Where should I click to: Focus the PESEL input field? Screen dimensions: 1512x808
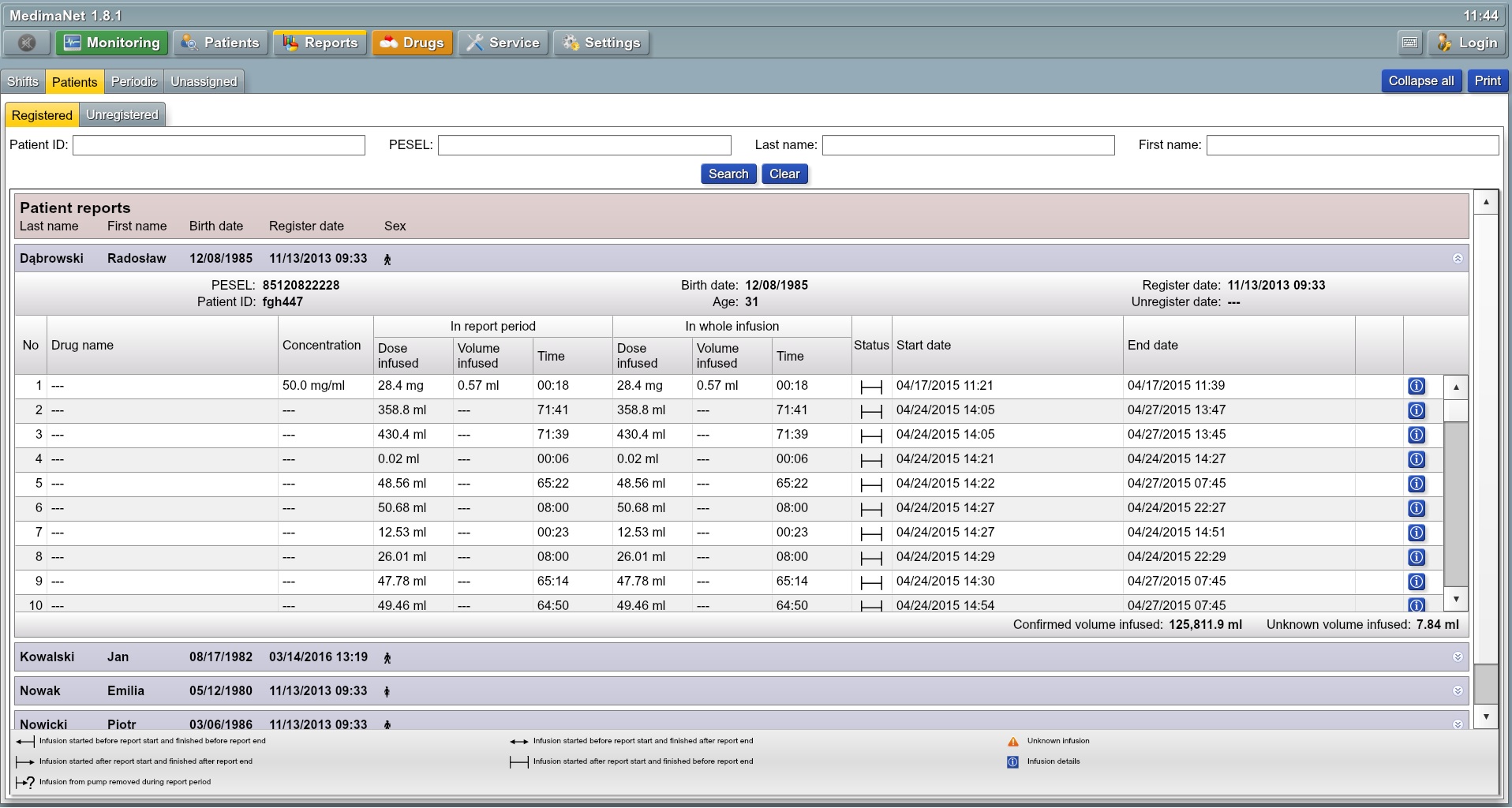pyautogui.click(x=585, y=145)
